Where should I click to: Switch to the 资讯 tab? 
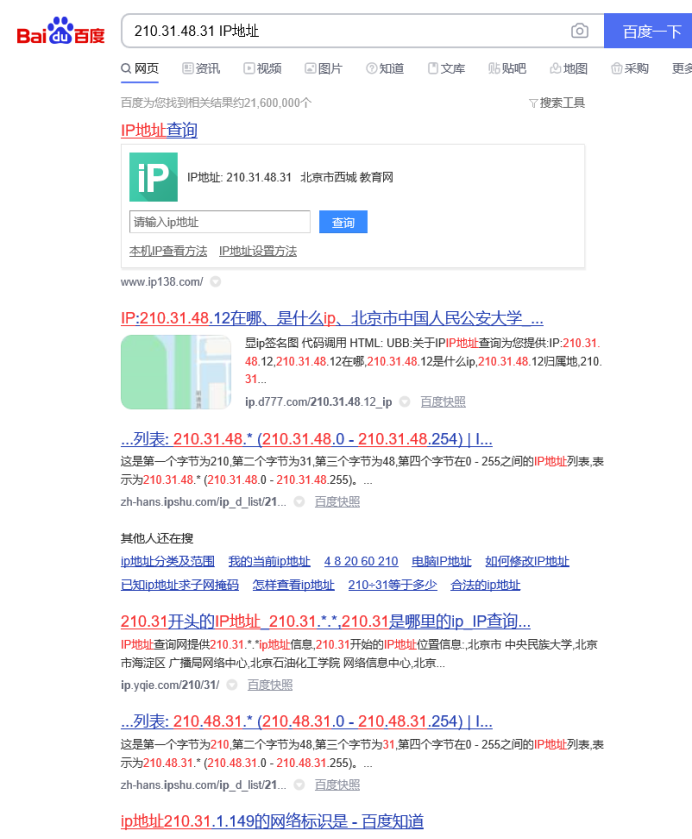(x=201, y=68)
